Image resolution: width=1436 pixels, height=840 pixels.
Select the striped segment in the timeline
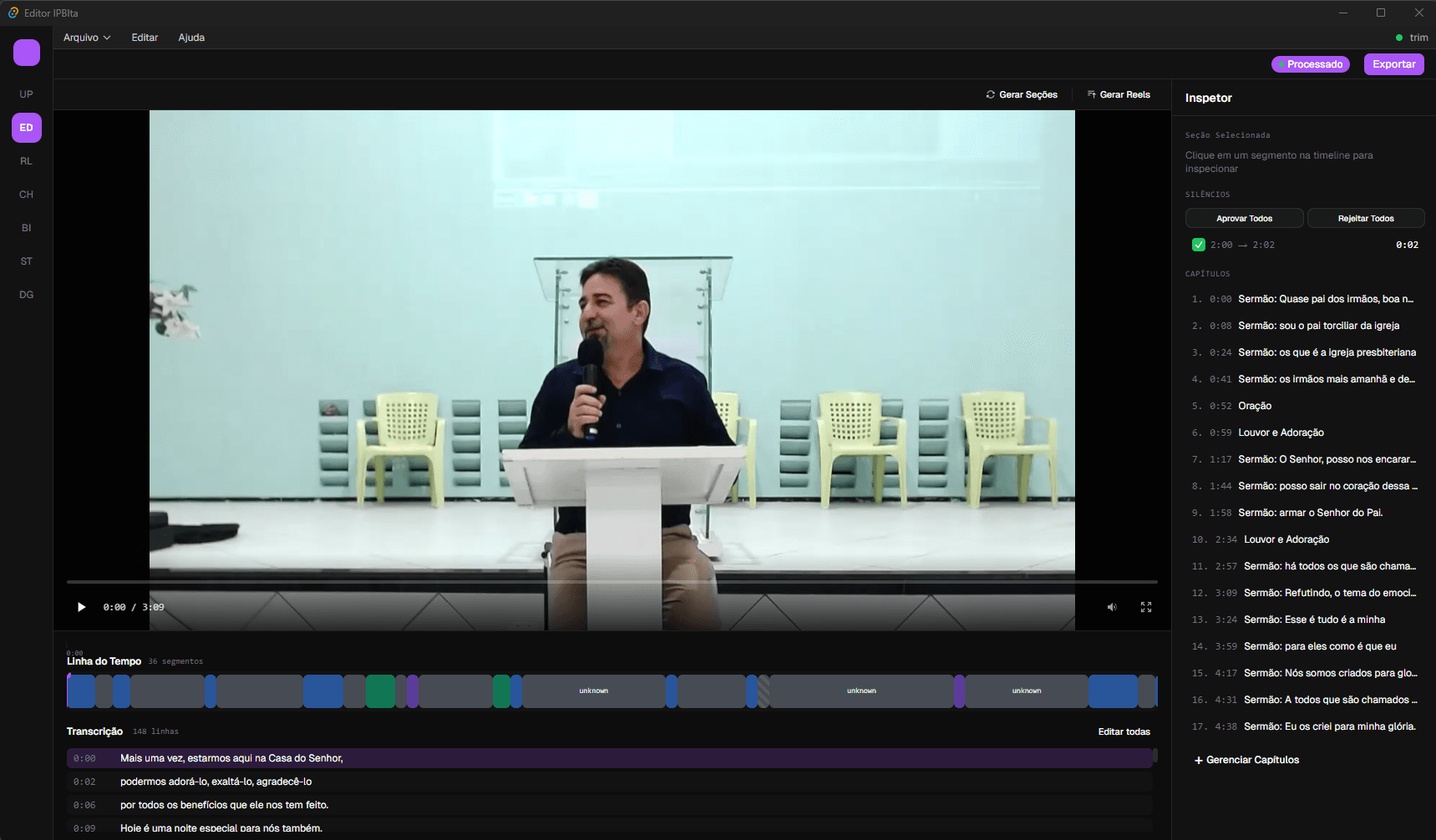point(764,691)
